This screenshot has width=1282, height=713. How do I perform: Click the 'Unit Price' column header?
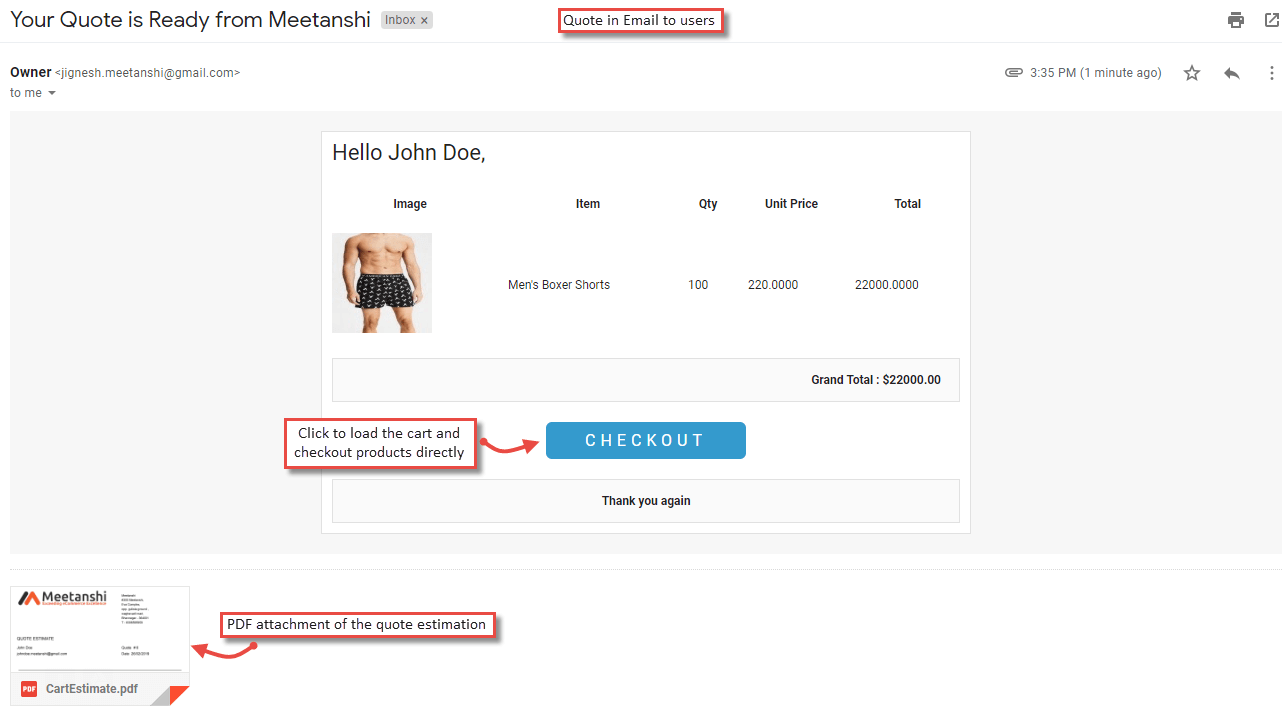[x=792, y=204]
